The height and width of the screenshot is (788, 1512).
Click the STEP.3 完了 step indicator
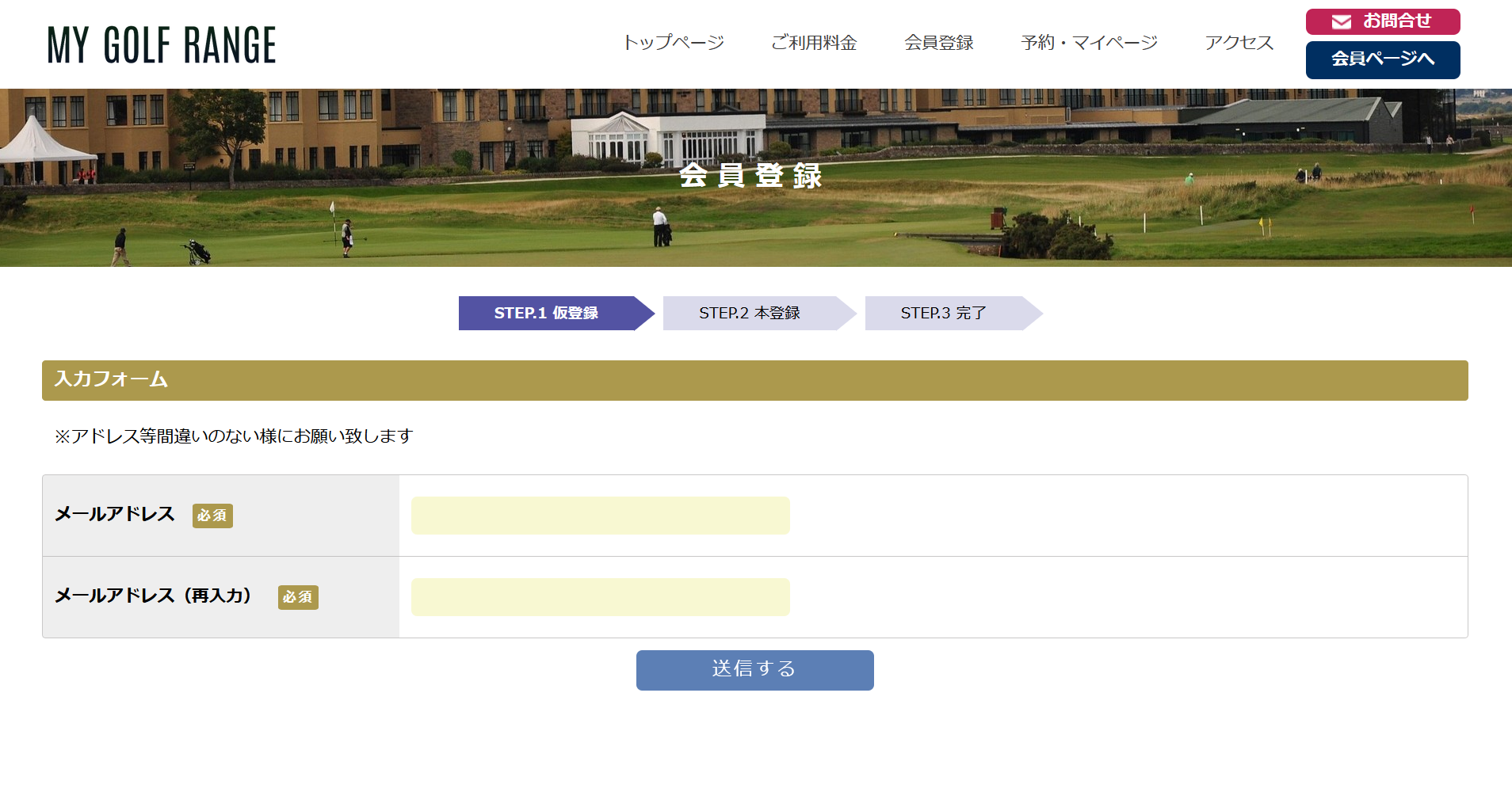tap(943, 314)
